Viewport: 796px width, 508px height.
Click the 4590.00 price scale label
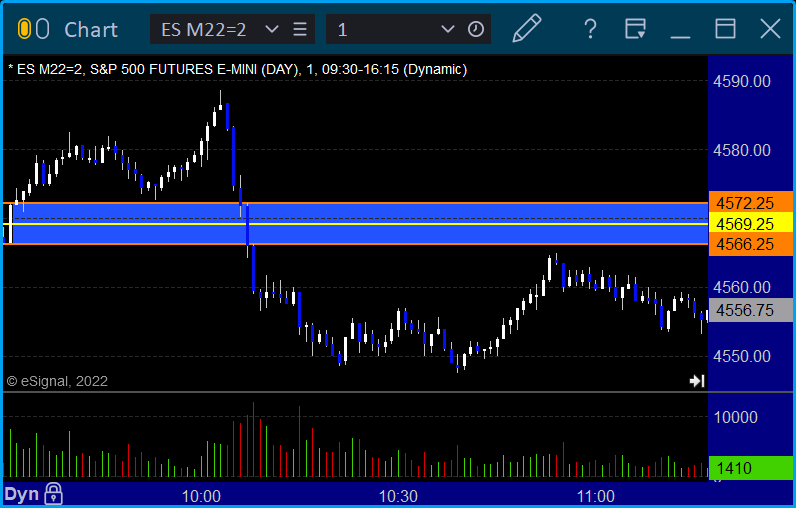pyautogui.click(x=742, y=81)
